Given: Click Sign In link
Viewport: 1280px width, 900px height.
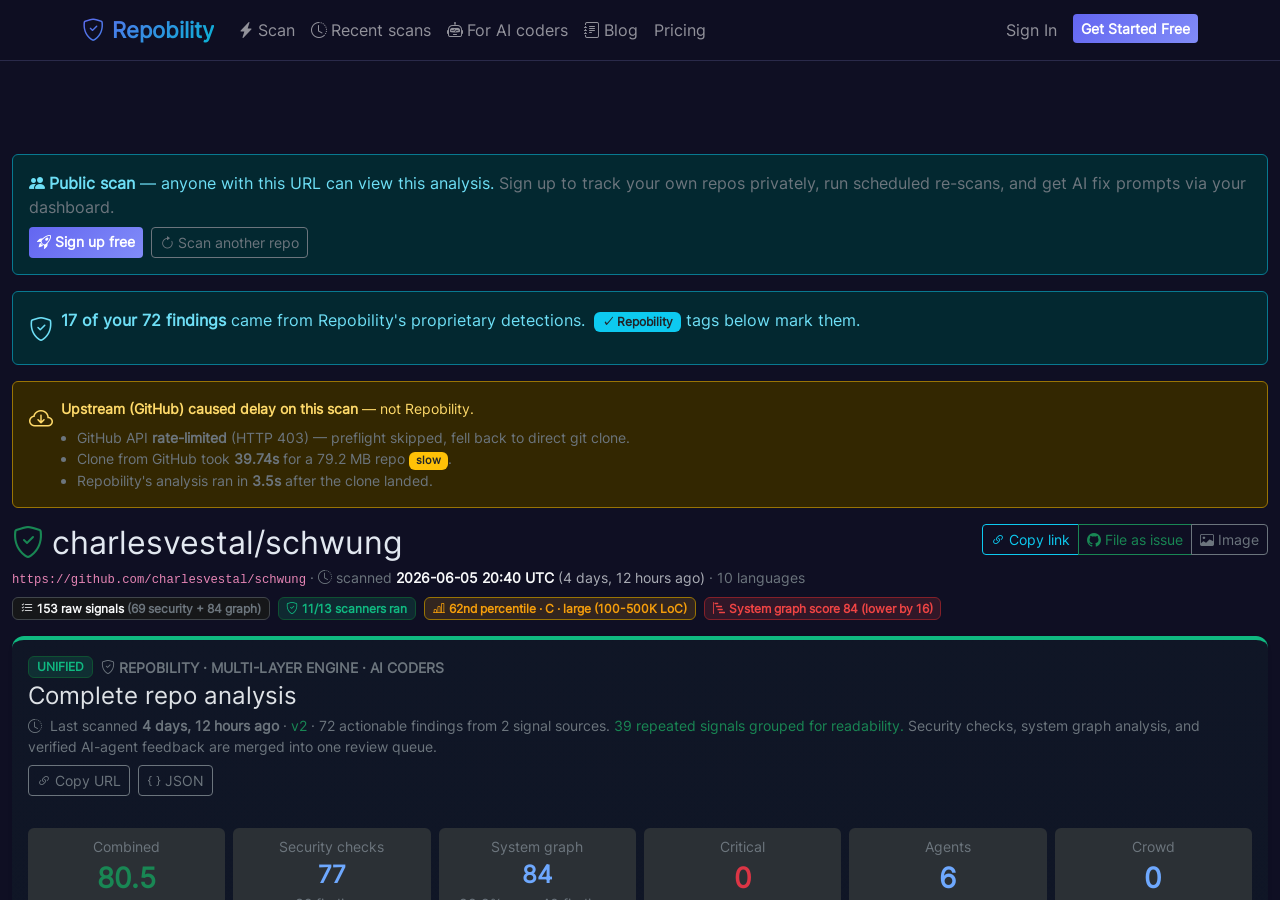Looking at the screenshot, I should [1031, 30].
